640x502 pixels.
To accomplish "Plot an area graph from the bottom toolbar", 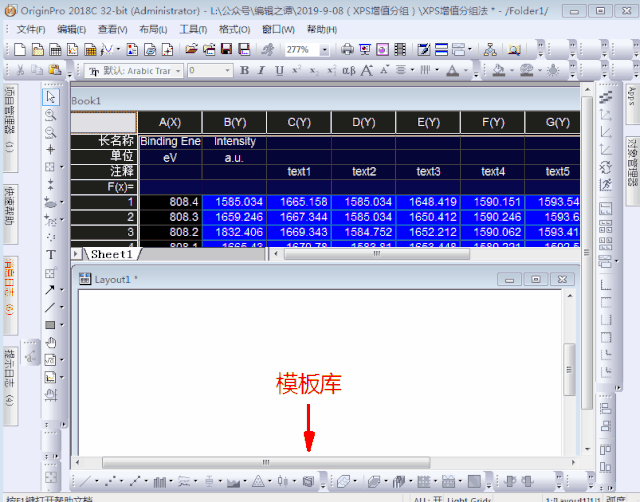I will [x=233, y=482].
